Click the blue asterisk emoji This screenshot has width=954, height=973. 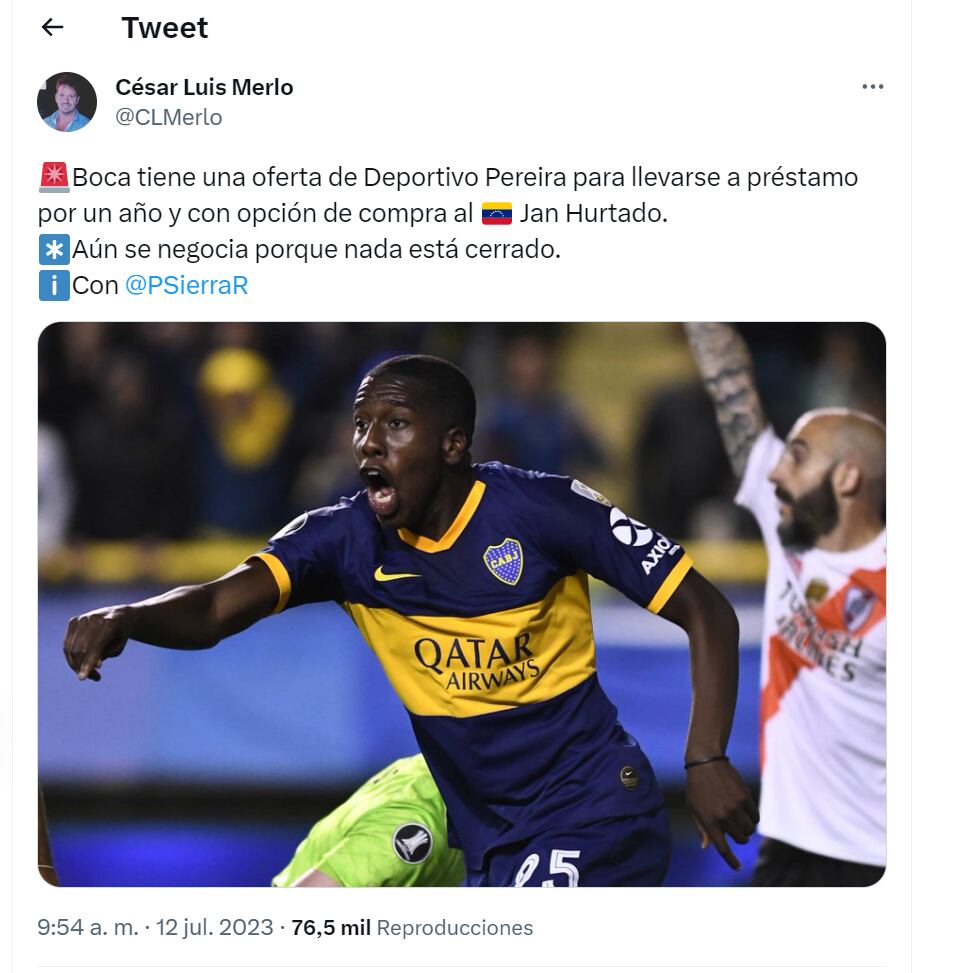54,249
